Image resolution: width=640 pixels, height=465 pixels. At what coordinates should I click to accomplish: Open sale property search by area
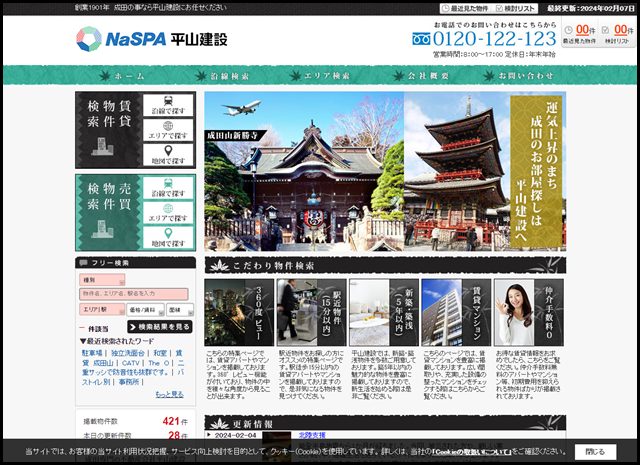pyautogui.click(x=168, y=213)
